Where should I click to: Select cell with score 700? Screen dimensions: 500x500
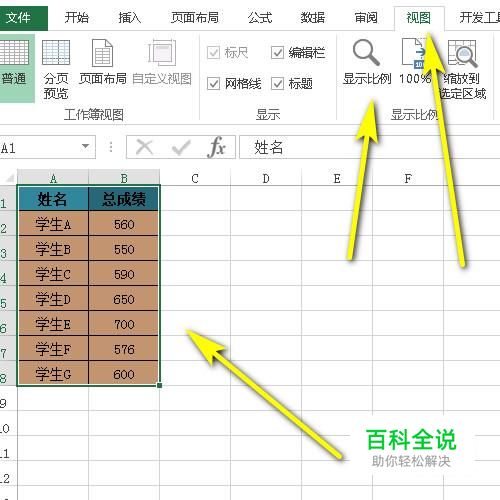click(x=124, y=324)
